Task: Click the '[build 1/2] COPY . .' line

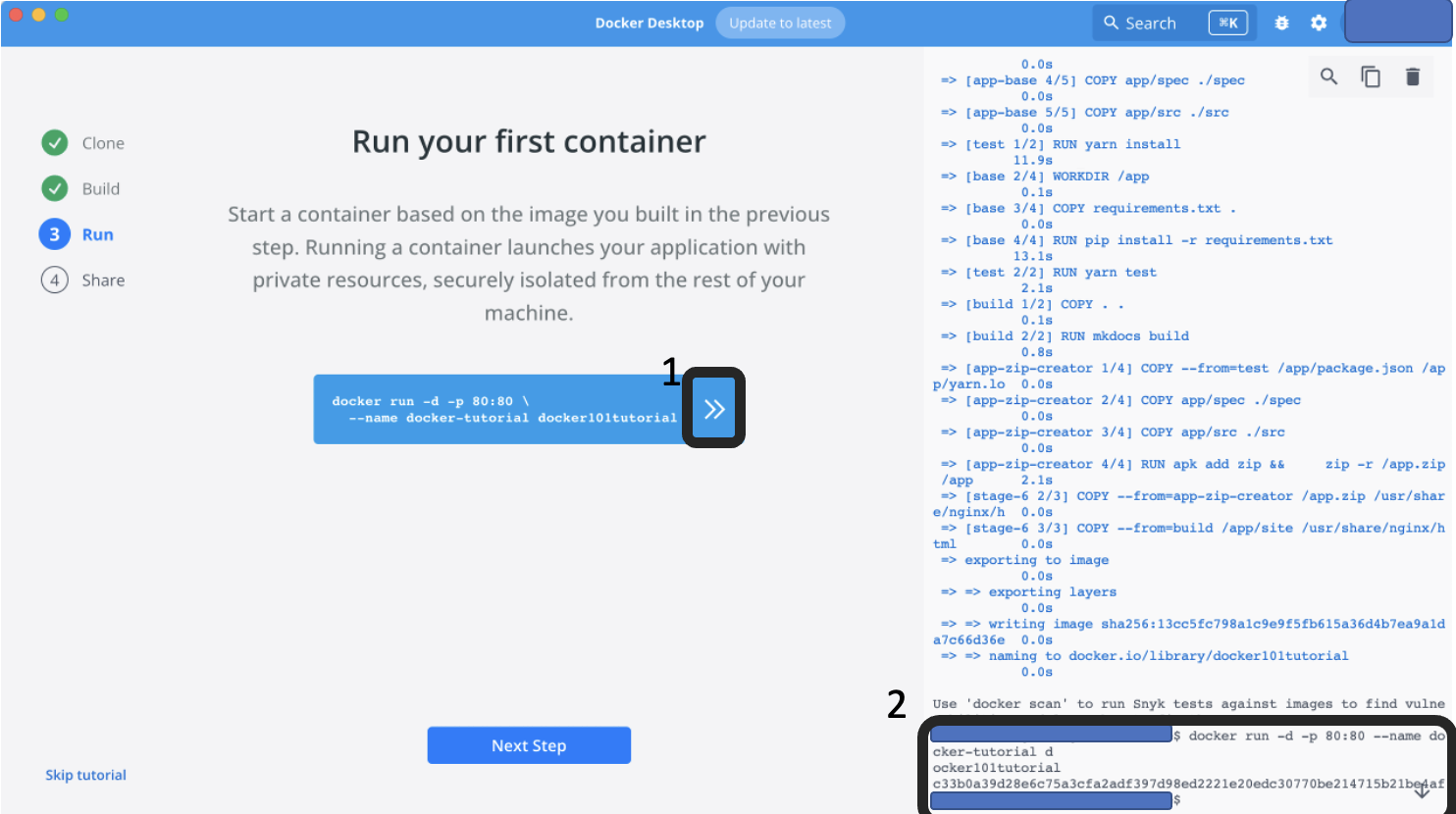Action: [1033, 304]
